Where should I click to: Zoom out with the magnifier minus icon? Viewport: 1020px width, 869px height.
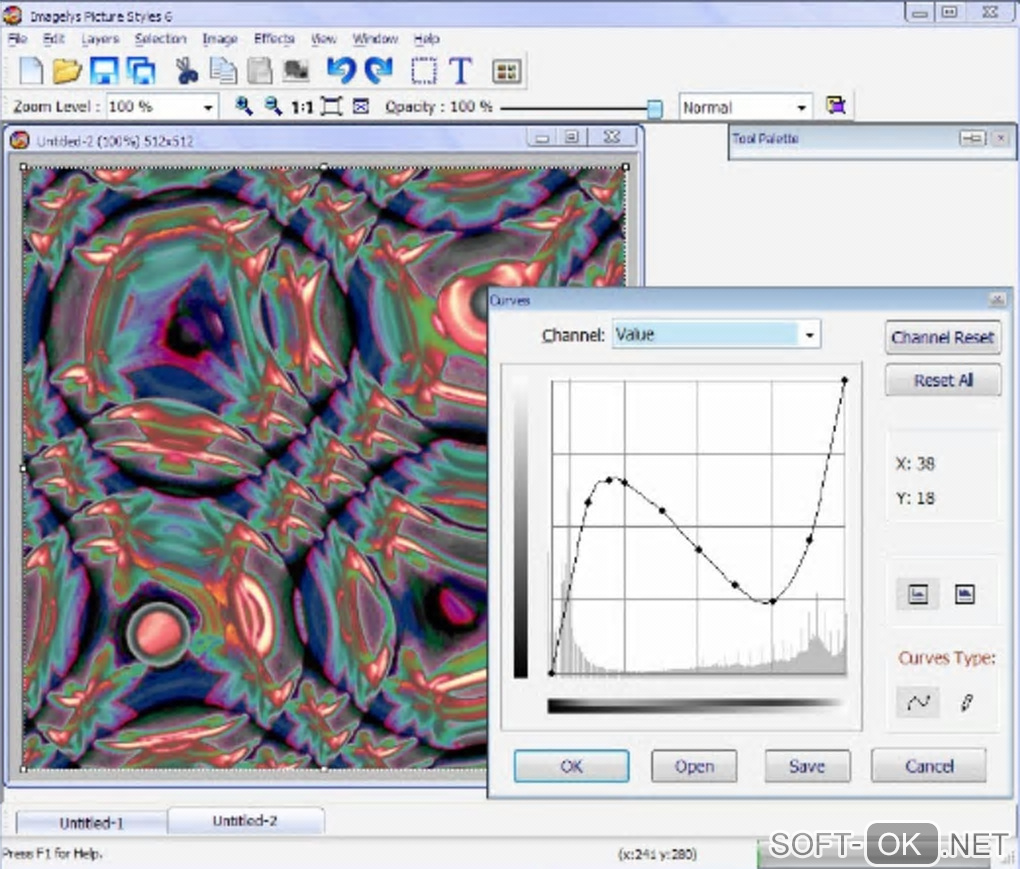tap(273, 106)
